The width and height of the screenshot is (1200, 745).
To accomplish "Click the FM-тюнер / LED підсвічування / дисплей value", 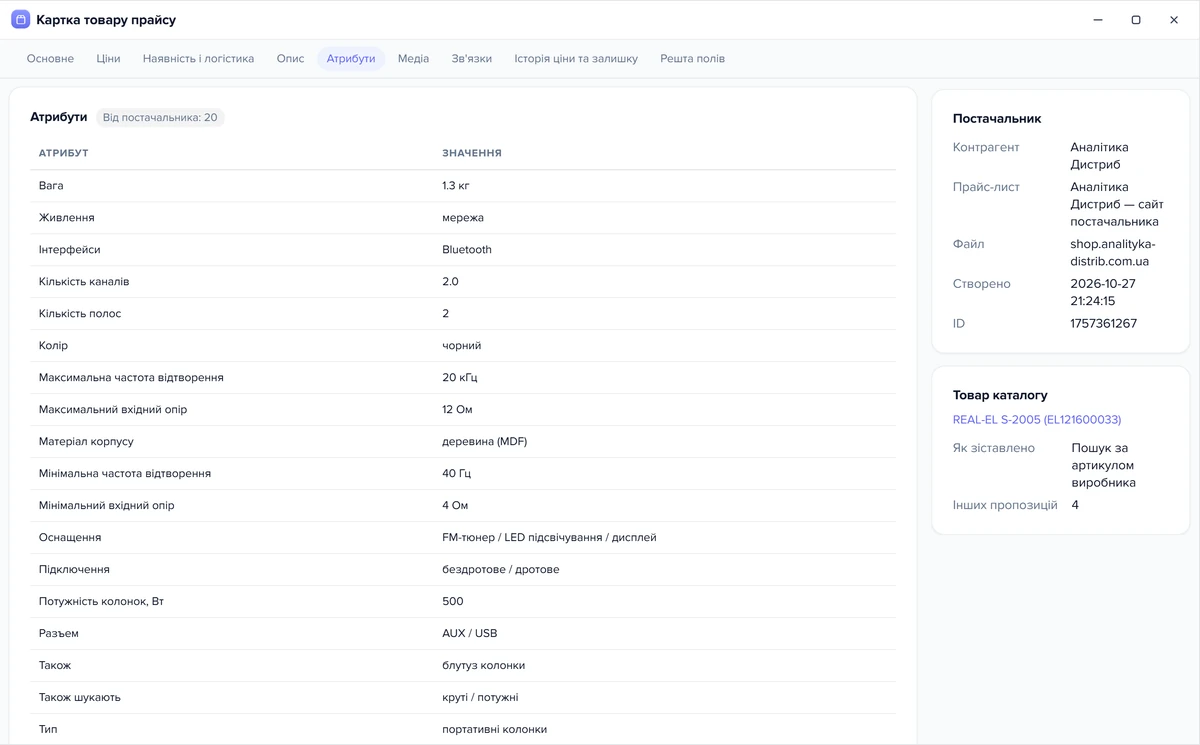I will coord(549,538).
